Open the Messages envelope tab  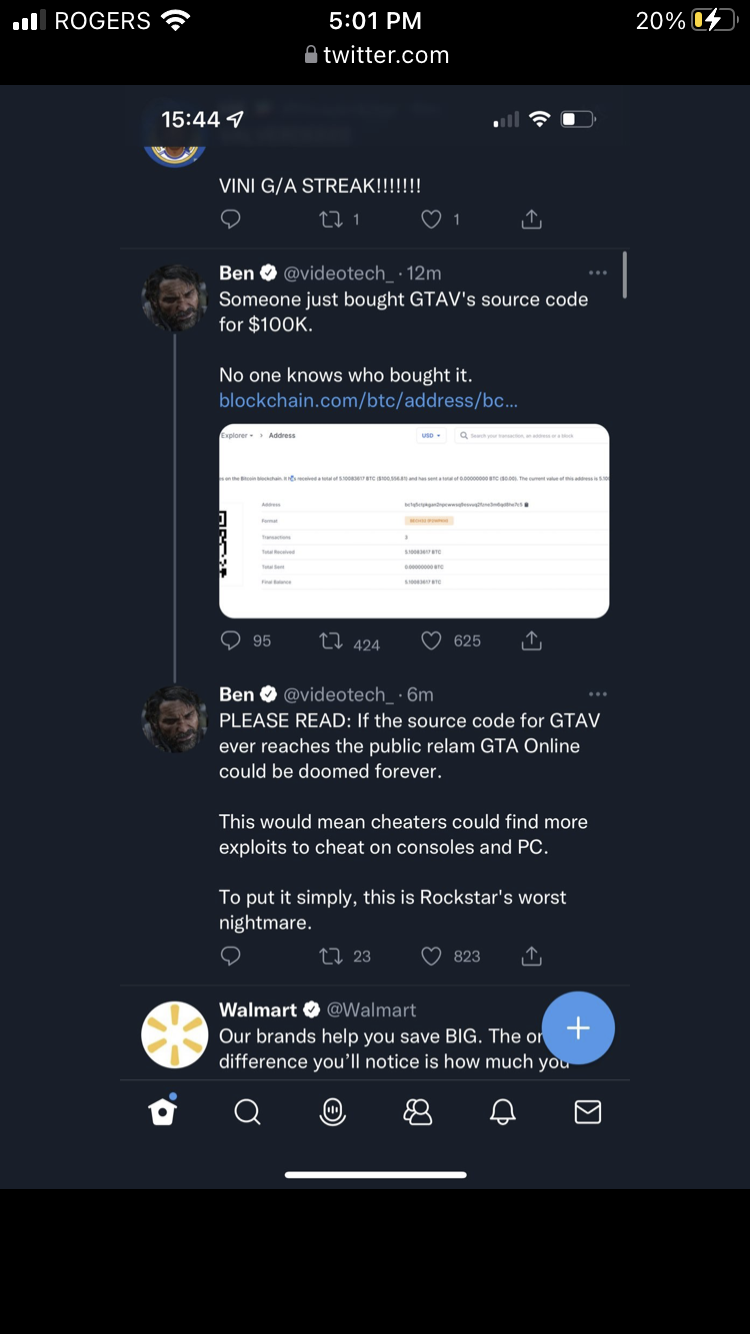tap(588, 1112)
